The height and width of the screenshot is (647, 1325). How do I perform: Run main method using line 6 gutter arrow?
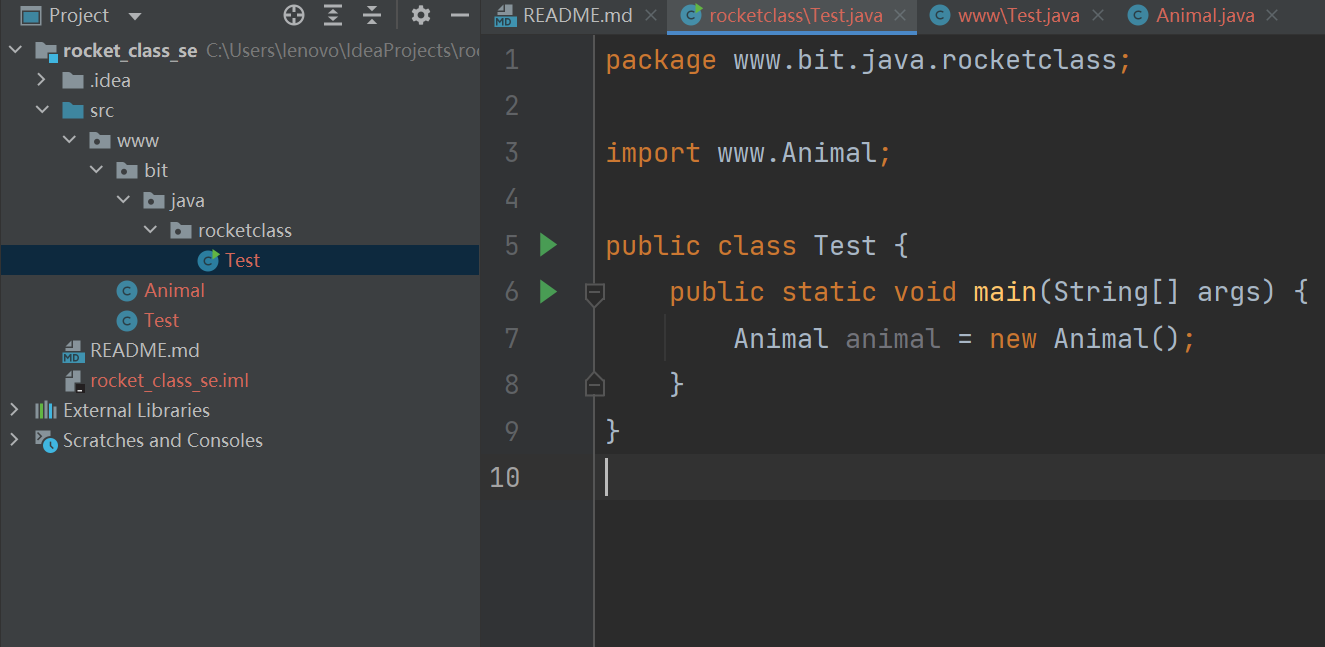(548, 292)
